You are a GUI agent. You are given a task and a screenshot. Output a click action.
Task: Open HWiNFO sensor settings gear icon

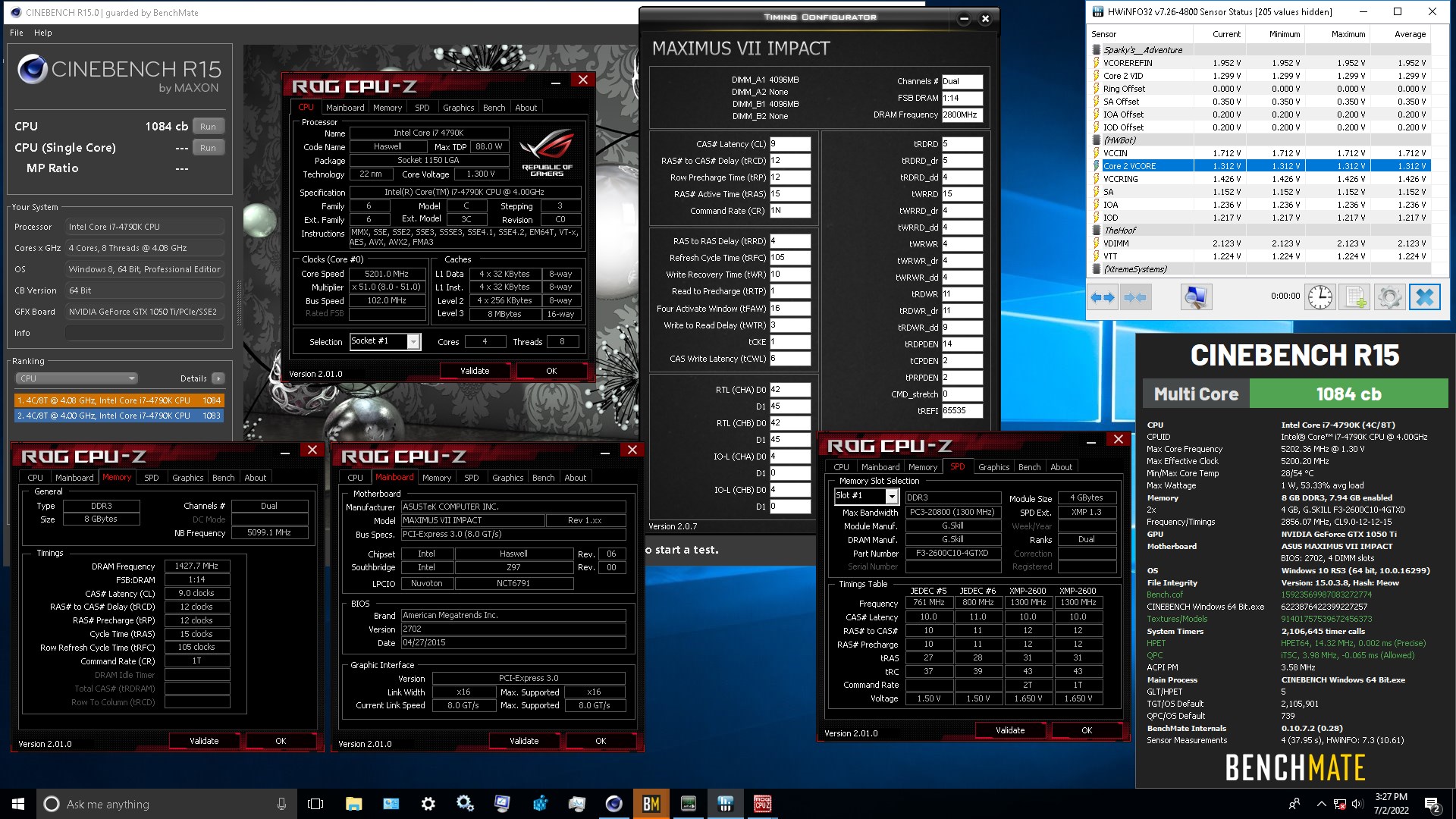pyautogui.click(x=1389, y=297)
